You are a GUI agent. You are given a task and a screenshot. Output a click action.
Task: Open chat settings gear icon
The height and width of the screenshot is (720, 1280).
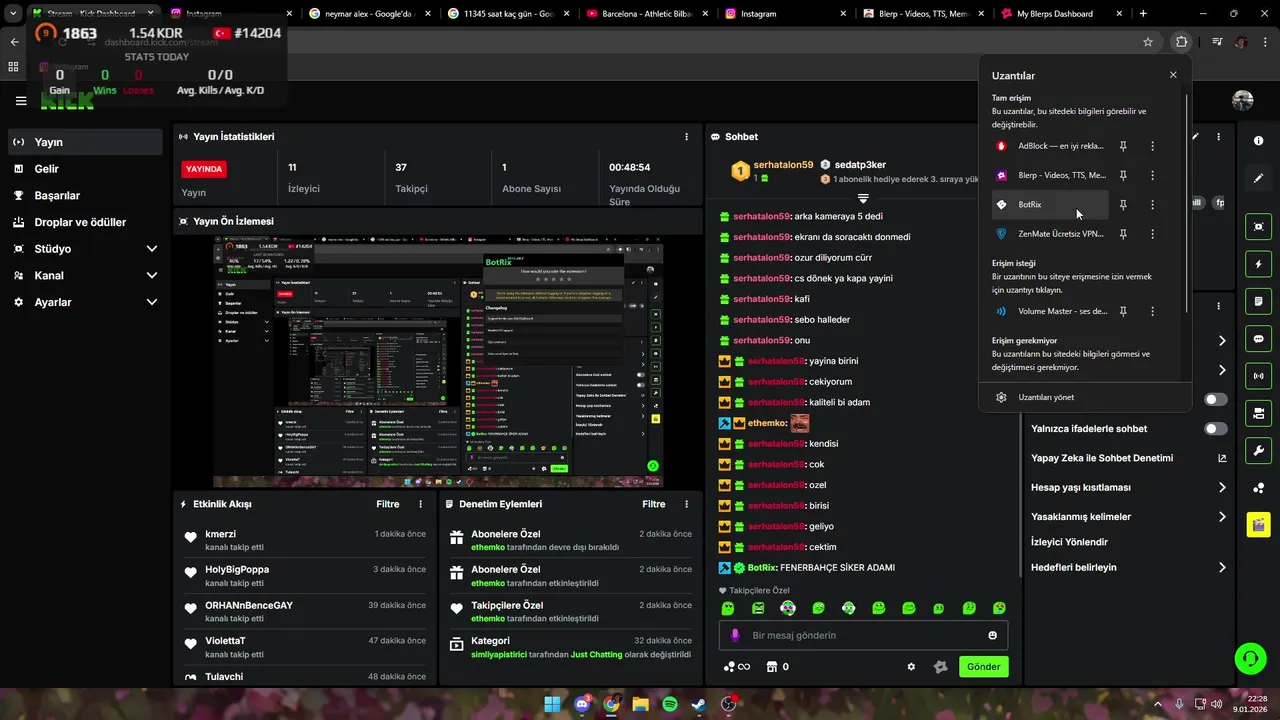click(x=911, y=667)
